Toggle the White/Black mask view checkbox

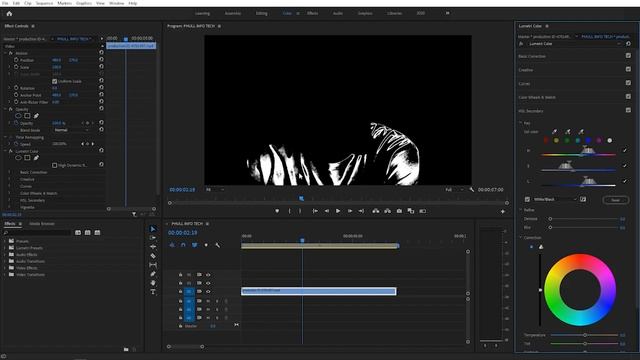(x=527, y=199)
